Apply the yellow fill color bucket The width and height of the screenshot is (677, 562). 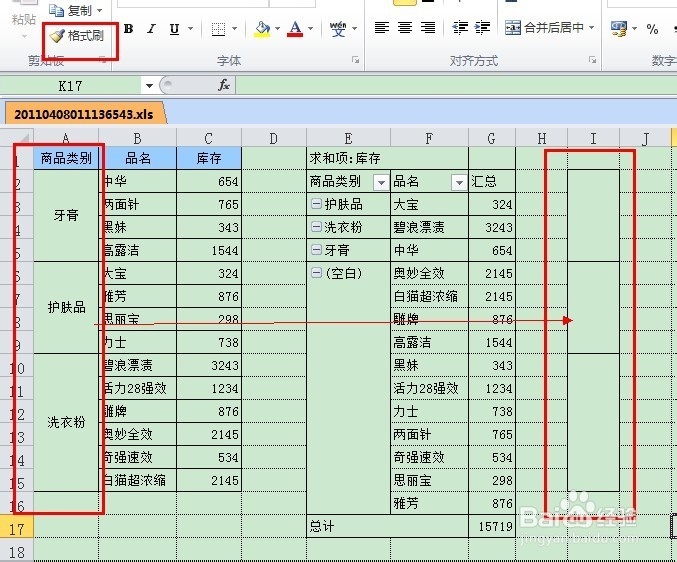click(x=262, y=29)
